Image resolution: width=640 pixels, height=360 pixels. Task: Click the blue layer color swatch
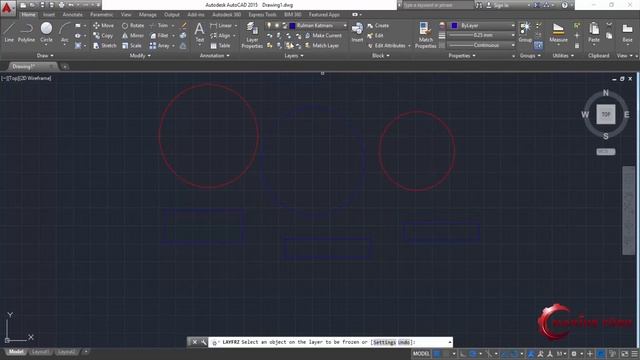[292, 25]
